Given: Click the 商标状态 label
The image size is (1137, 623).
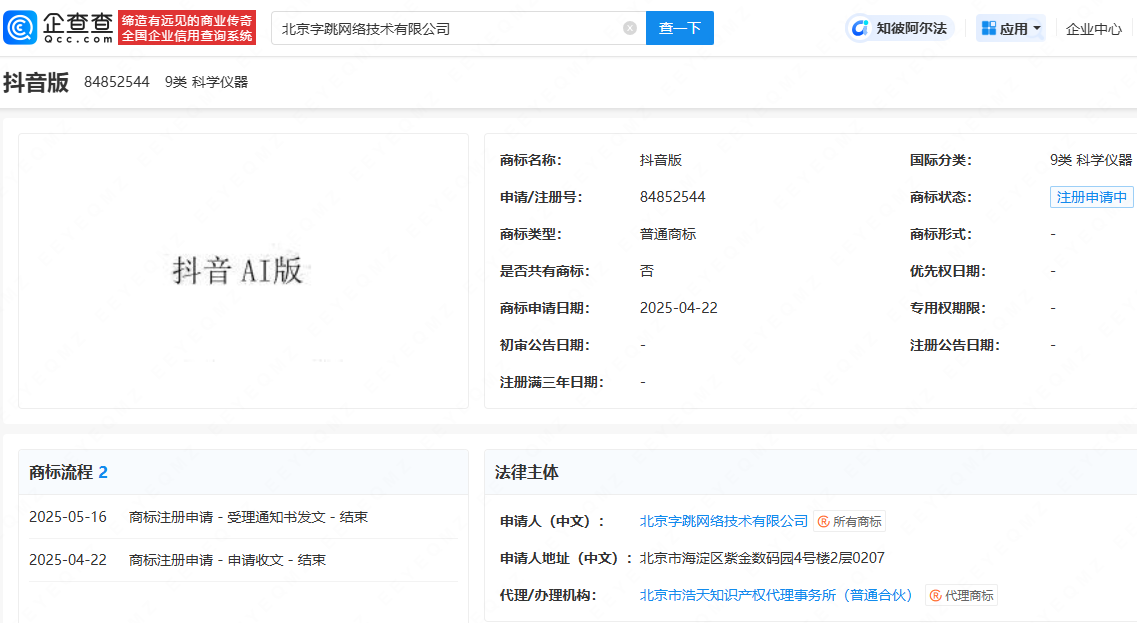Looking at the screenshot, I should (940, 197).
